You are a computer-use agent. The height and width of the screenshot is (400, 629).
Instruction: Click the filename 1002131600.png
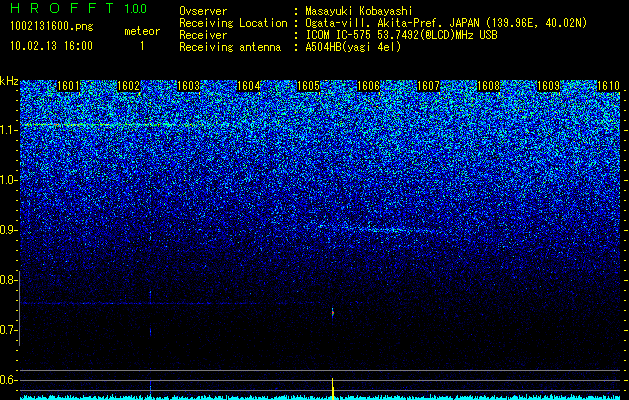pos(51,27)
